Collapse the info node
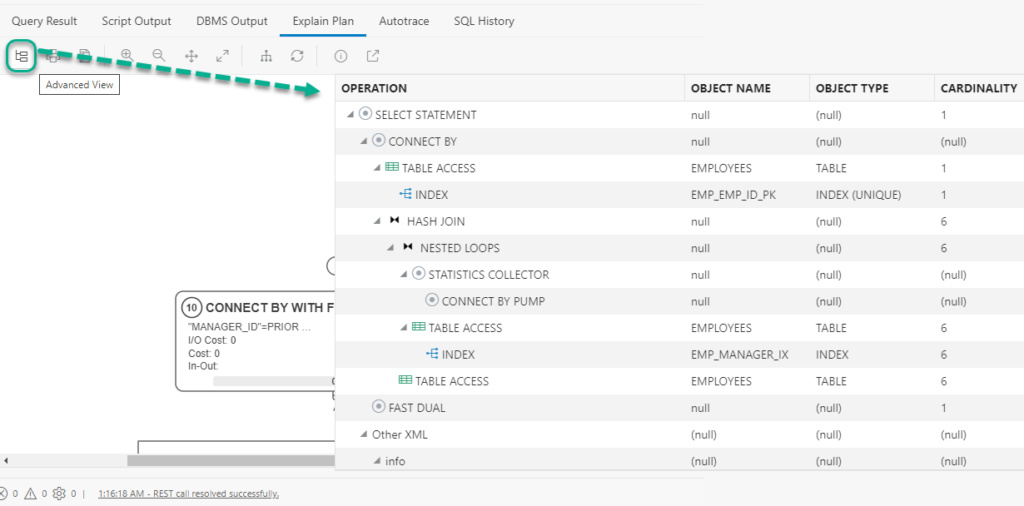The width and height of the screenshot is (1024, 506). 377,462
